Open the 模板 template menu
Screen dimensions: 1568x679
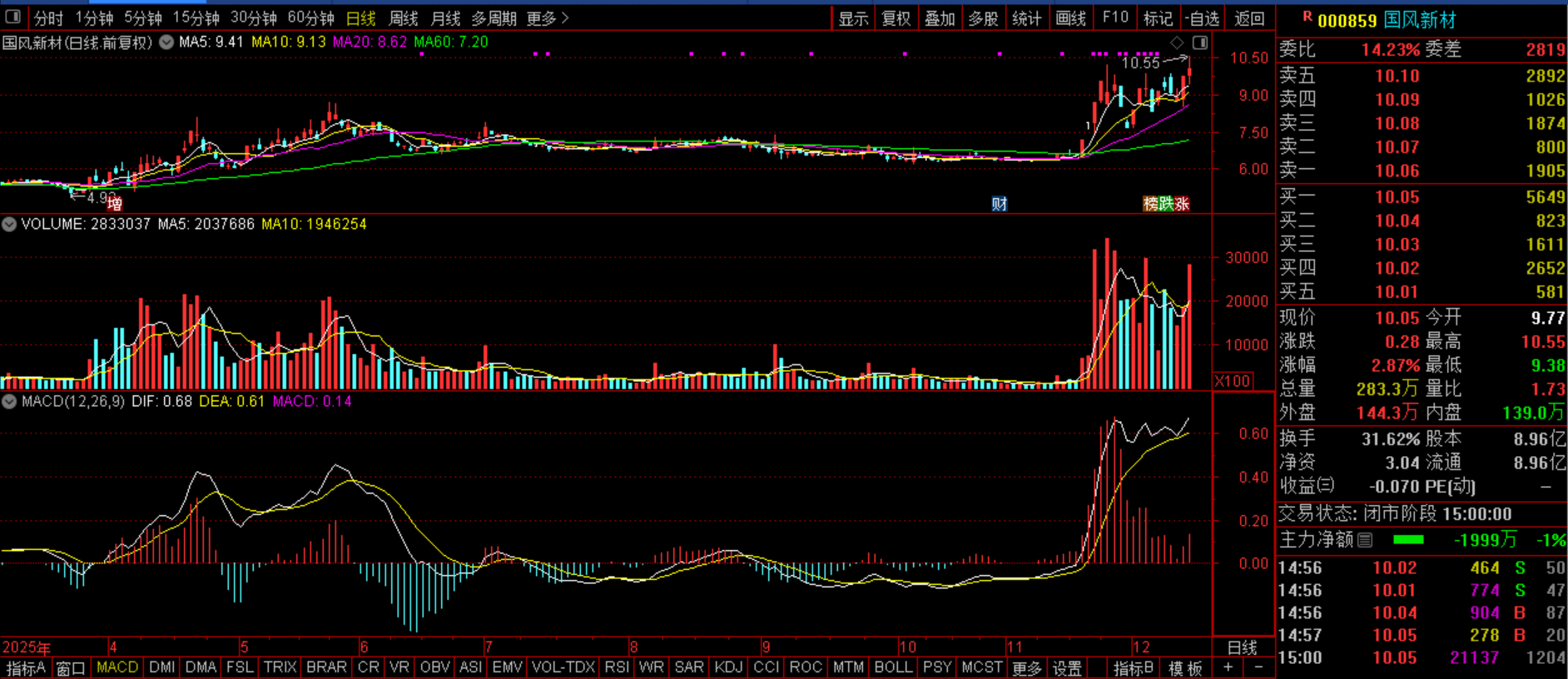coord(1185,667)
